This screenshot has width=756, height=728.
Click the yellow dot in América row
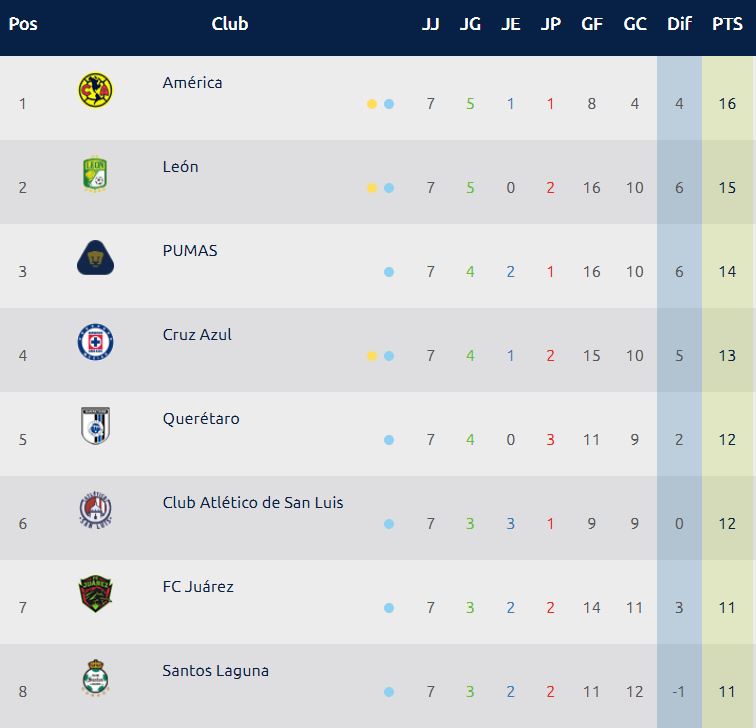click(x=372, y=104)
